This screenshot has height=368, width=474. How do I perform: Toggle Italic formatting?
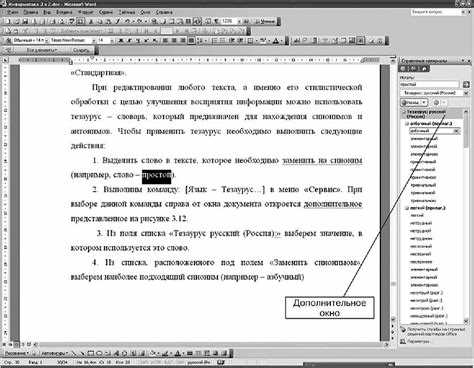pos(130,40)
